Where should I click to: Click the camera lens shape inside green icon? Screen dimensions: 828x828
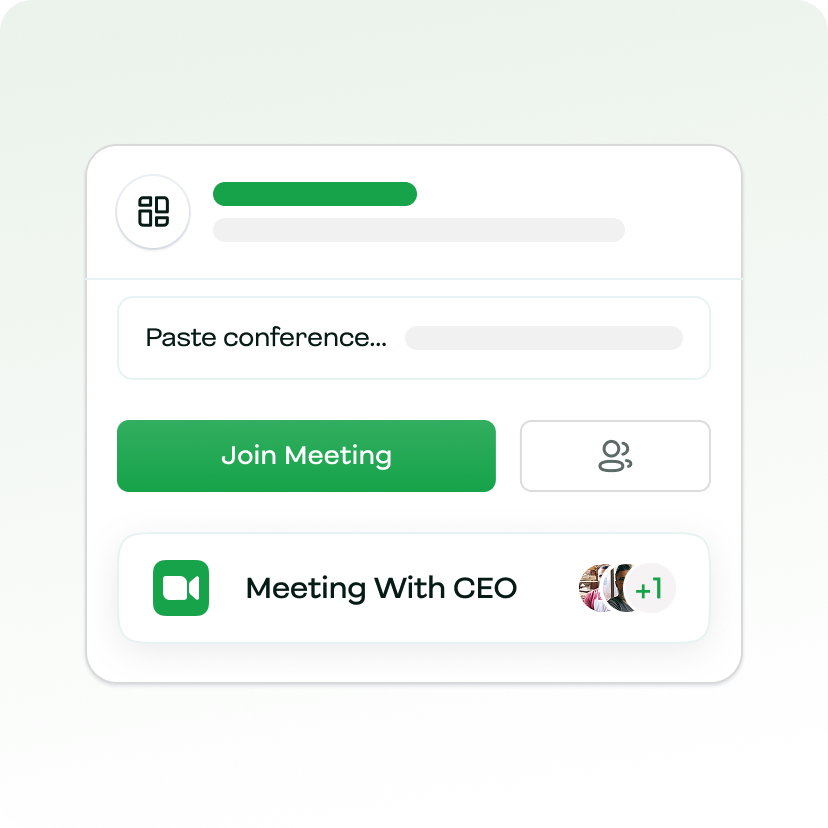point(193,588)
